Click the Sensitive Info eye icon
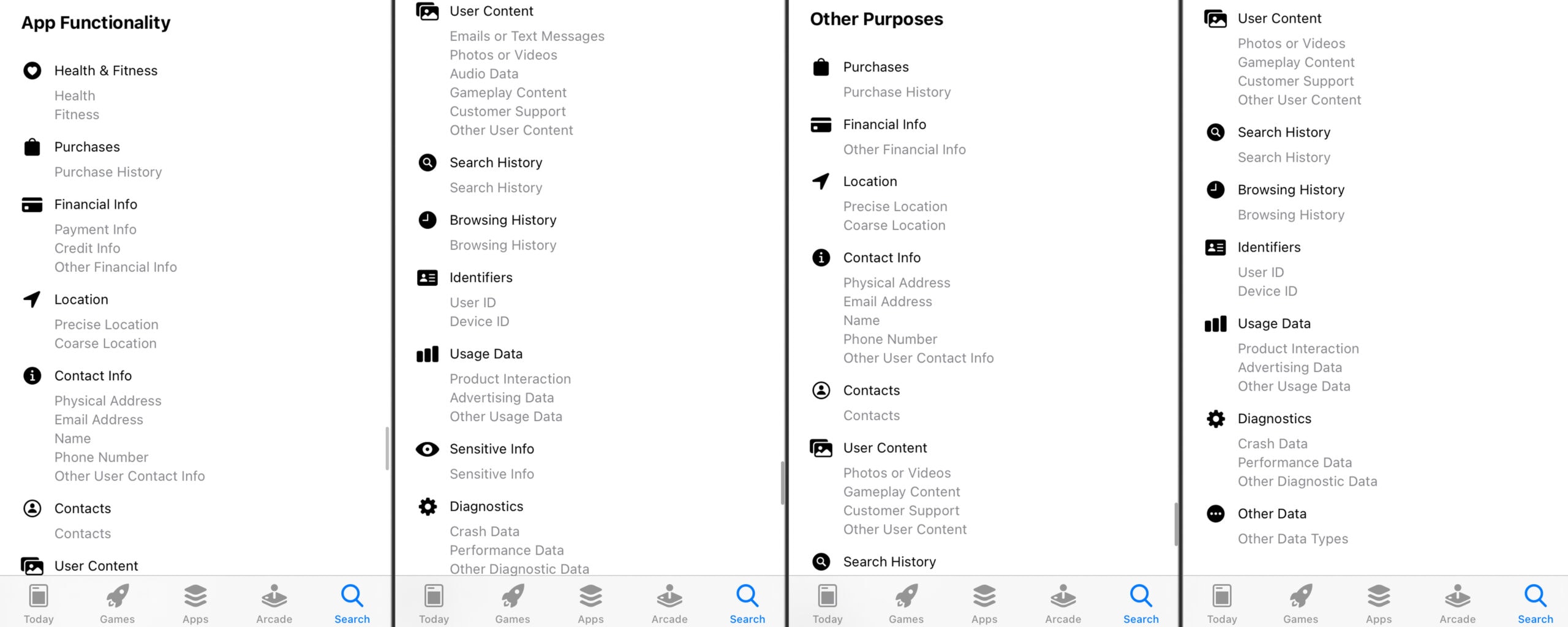Viewport: 1568px width, 627px height. pyautogui.click(x=427, y=449)
